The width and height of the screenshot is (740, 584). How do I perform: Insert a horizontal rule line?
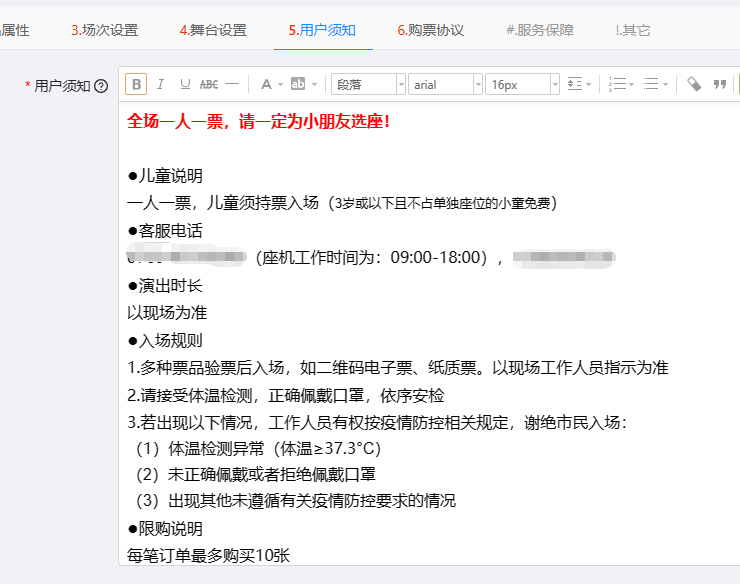point(232,85)
